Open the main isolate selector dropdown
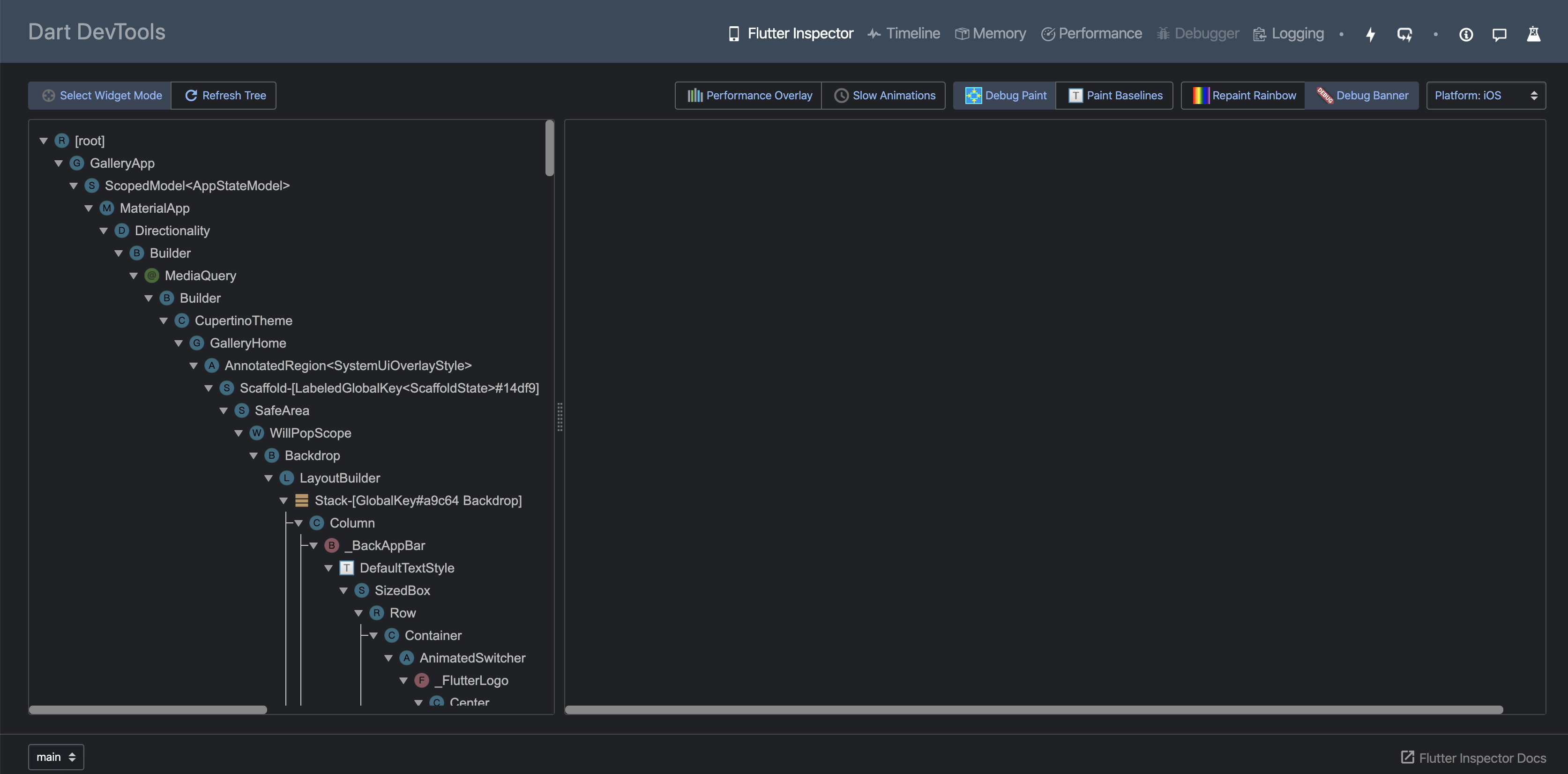 [x=56, y=757]
